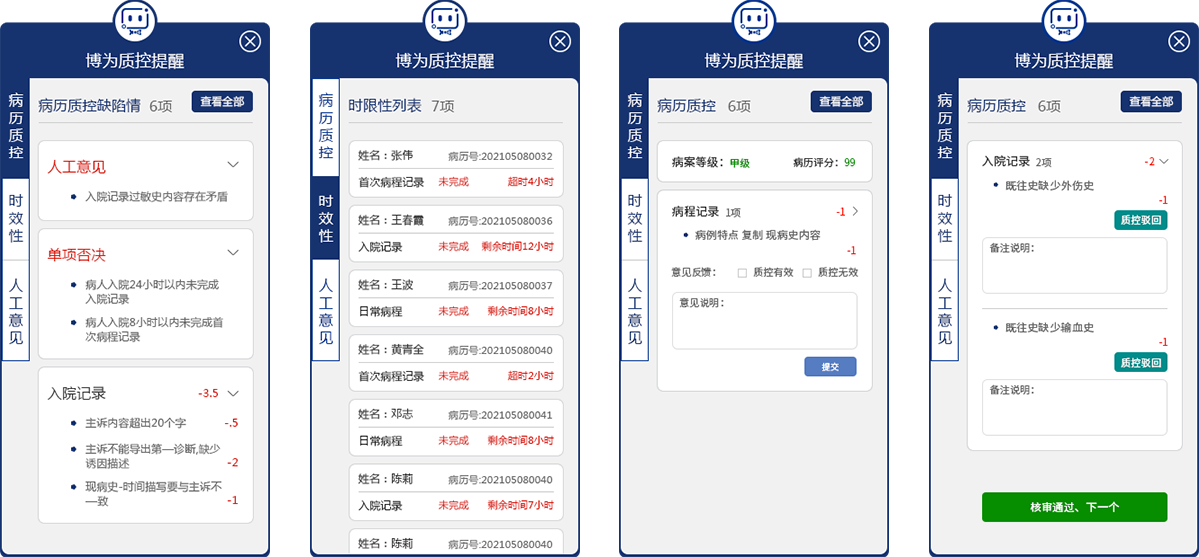Click robot logo above the 时限性列表 panel

[x=445, y=20]
